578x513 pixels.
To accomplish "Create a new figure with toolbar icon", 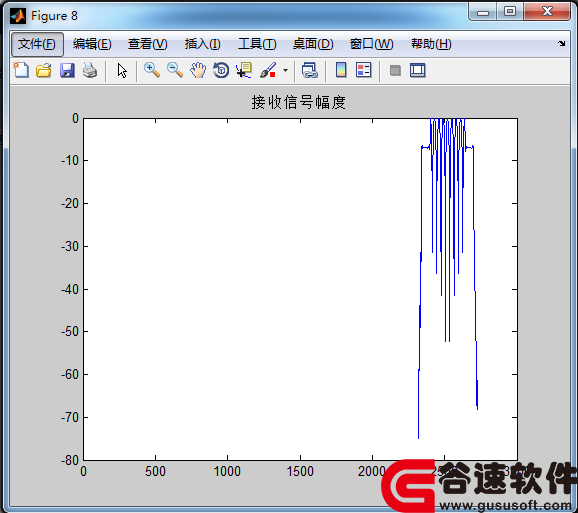I will (21, 70).
